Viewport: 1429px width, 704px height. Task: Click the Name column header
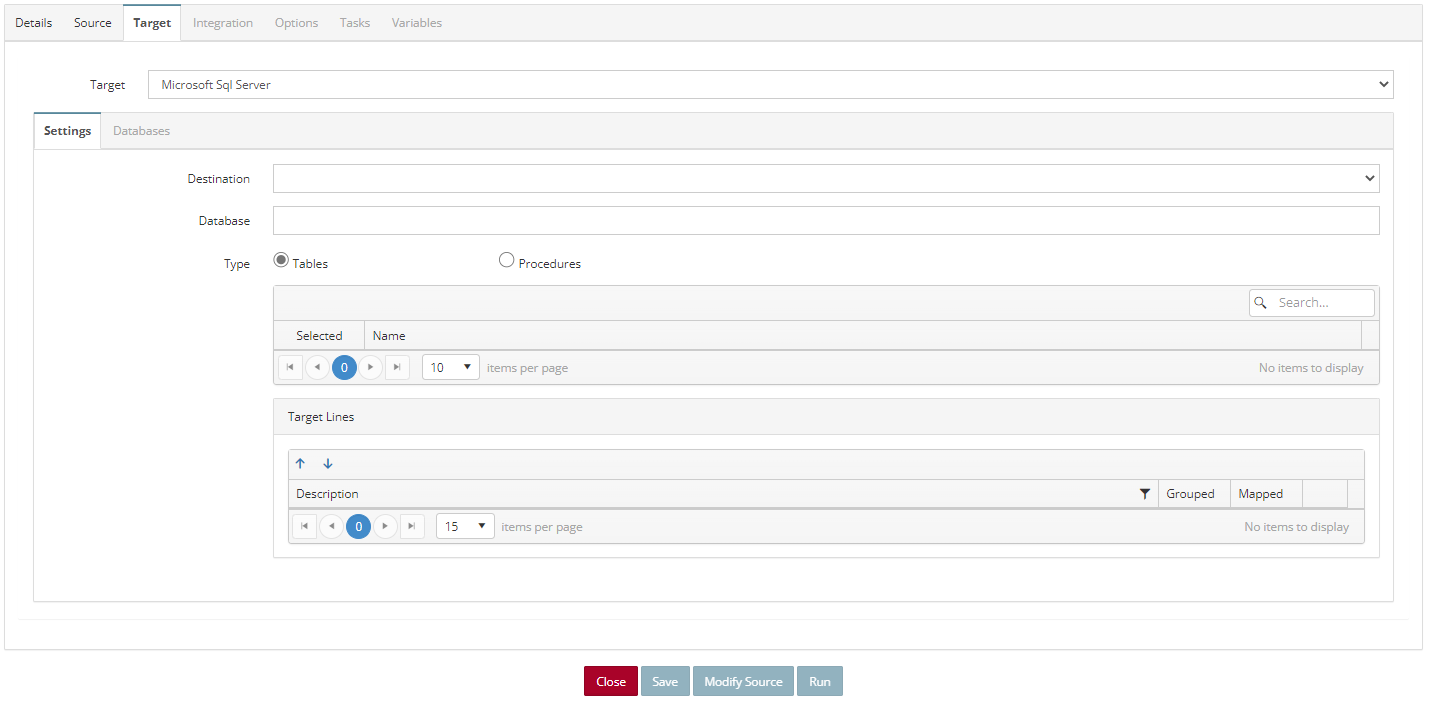863,336
